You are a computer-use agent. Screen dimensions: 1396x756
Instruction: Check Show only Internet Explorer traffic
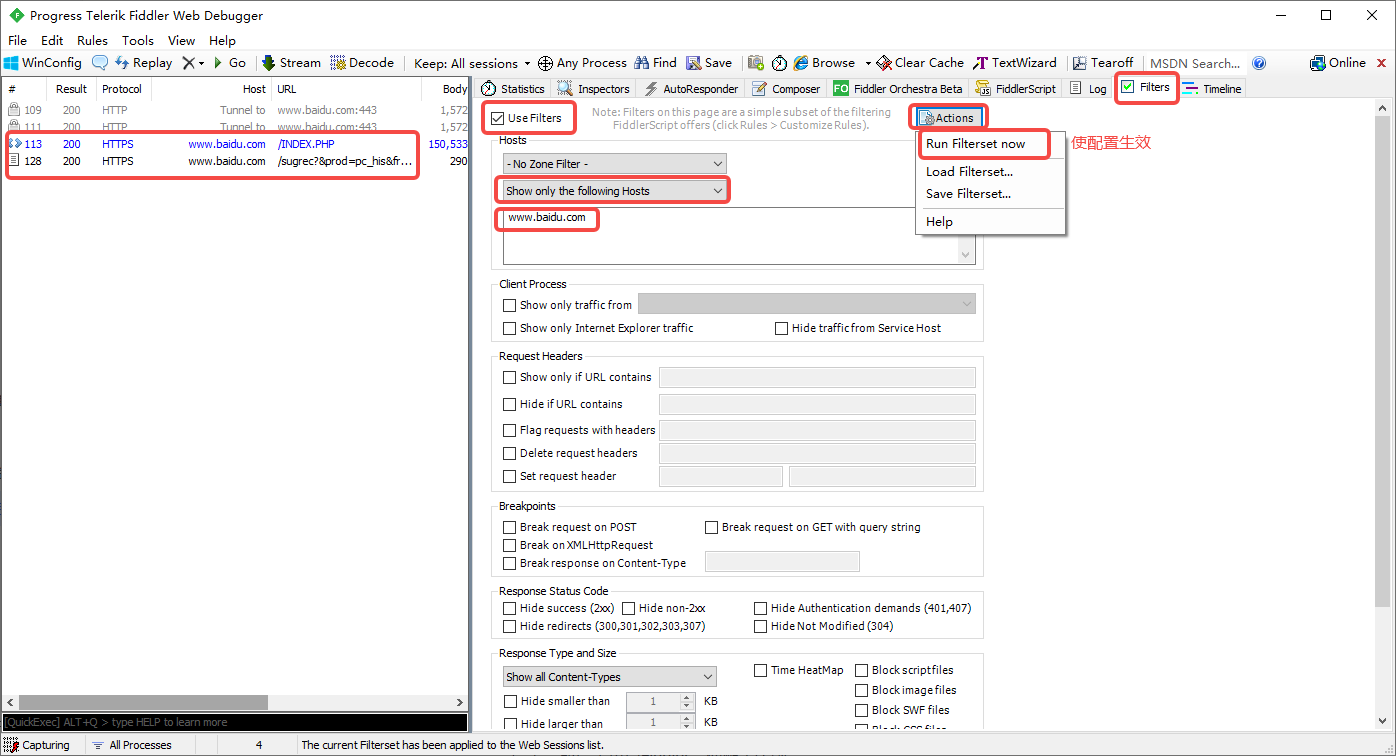[x=510, y=329]
